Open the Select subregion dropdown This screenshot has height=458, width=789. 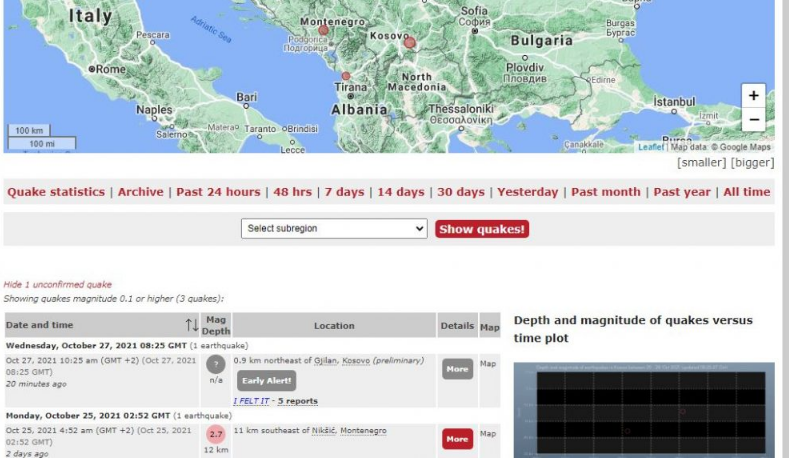pyautogui.click(x=334, y=229)
